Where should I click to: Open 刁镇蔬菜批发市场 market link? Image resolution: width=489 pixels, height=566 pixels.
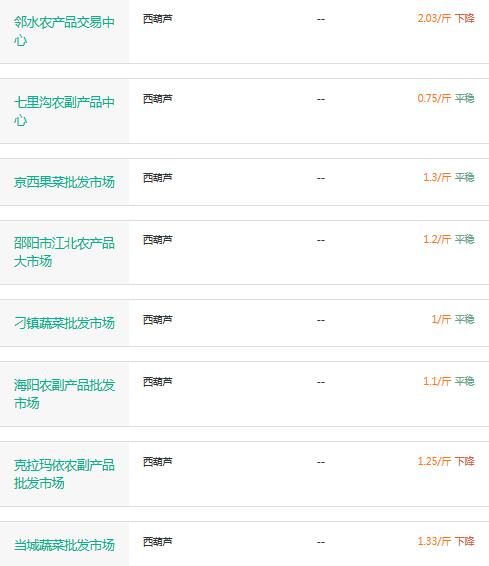pyautogui.click(x=64, y=323)
